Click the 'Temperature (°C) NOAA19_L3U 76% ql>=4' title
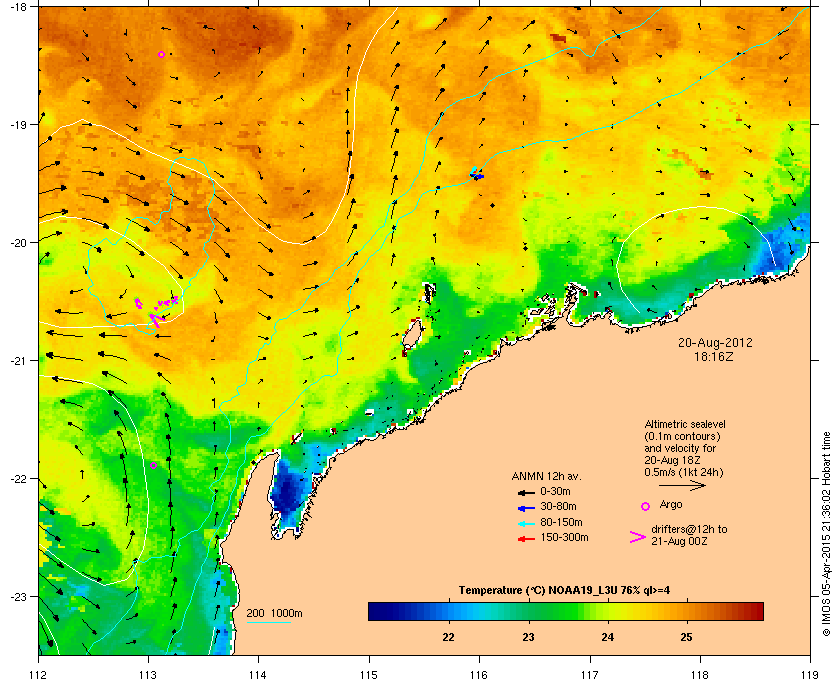The height and width of the screenshot is (680, 840). (564, 591)
